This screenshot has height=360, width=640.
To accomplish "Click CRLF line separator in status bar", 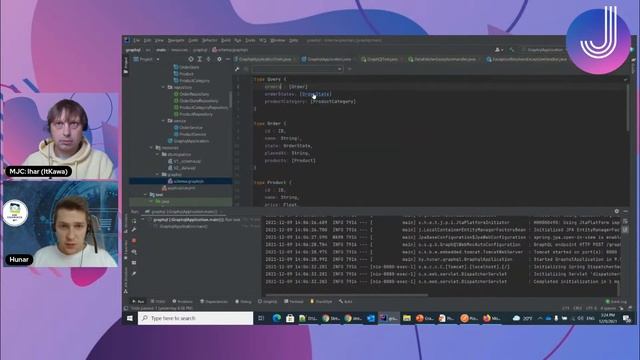I will pos(578,308).
